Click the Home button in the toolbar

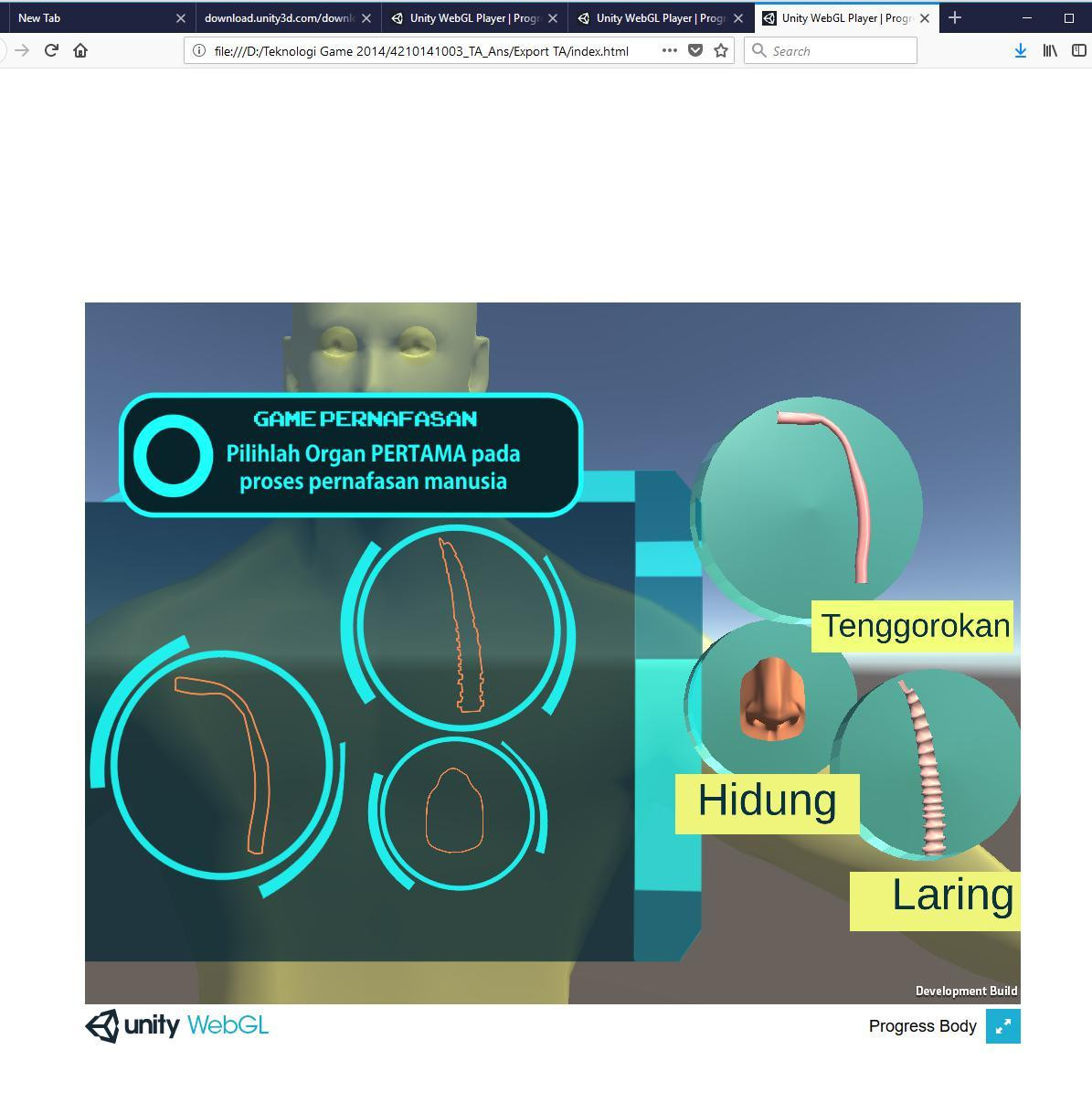[80, 51]
